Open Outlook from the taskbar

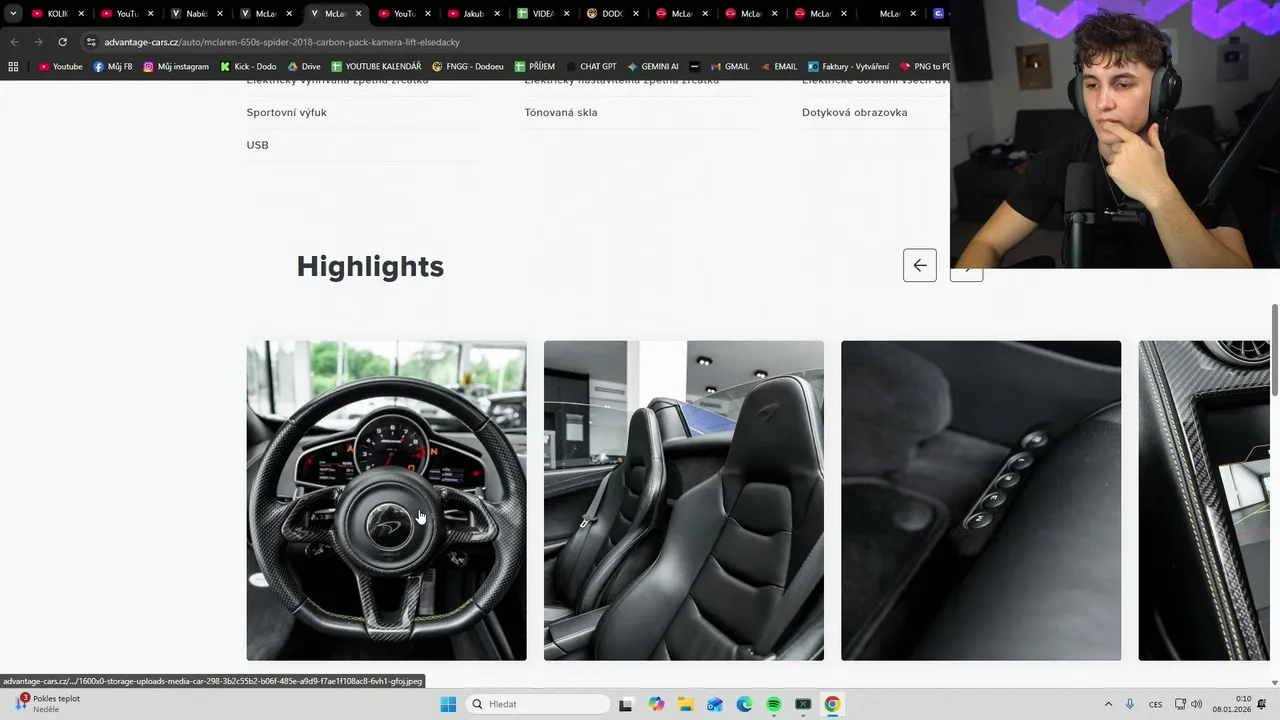click(714, 704)
